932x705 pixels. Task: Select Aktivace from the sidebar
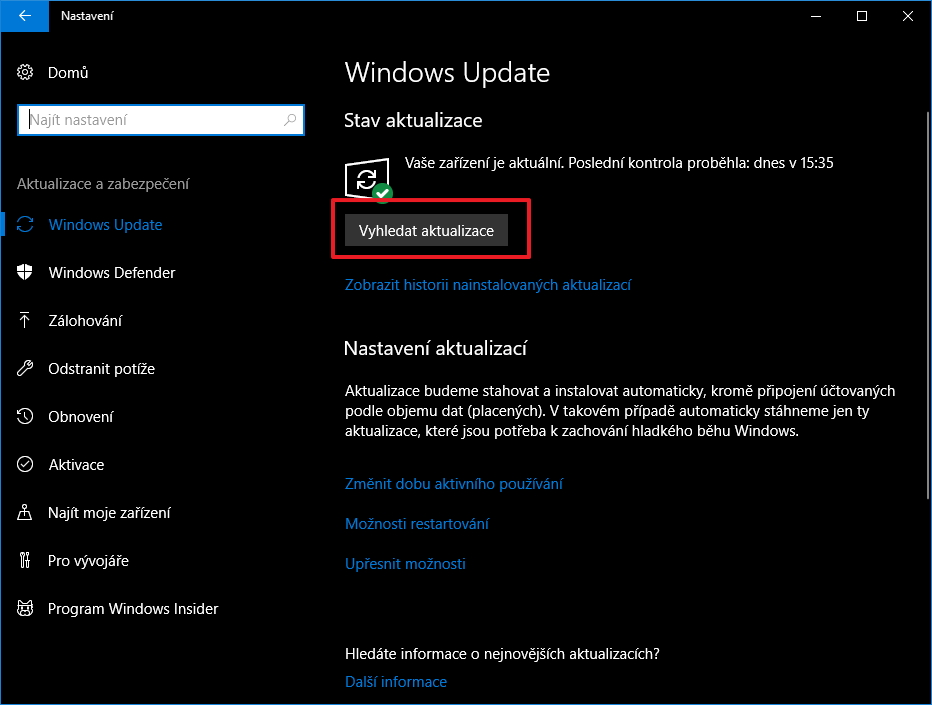[76, 465]
